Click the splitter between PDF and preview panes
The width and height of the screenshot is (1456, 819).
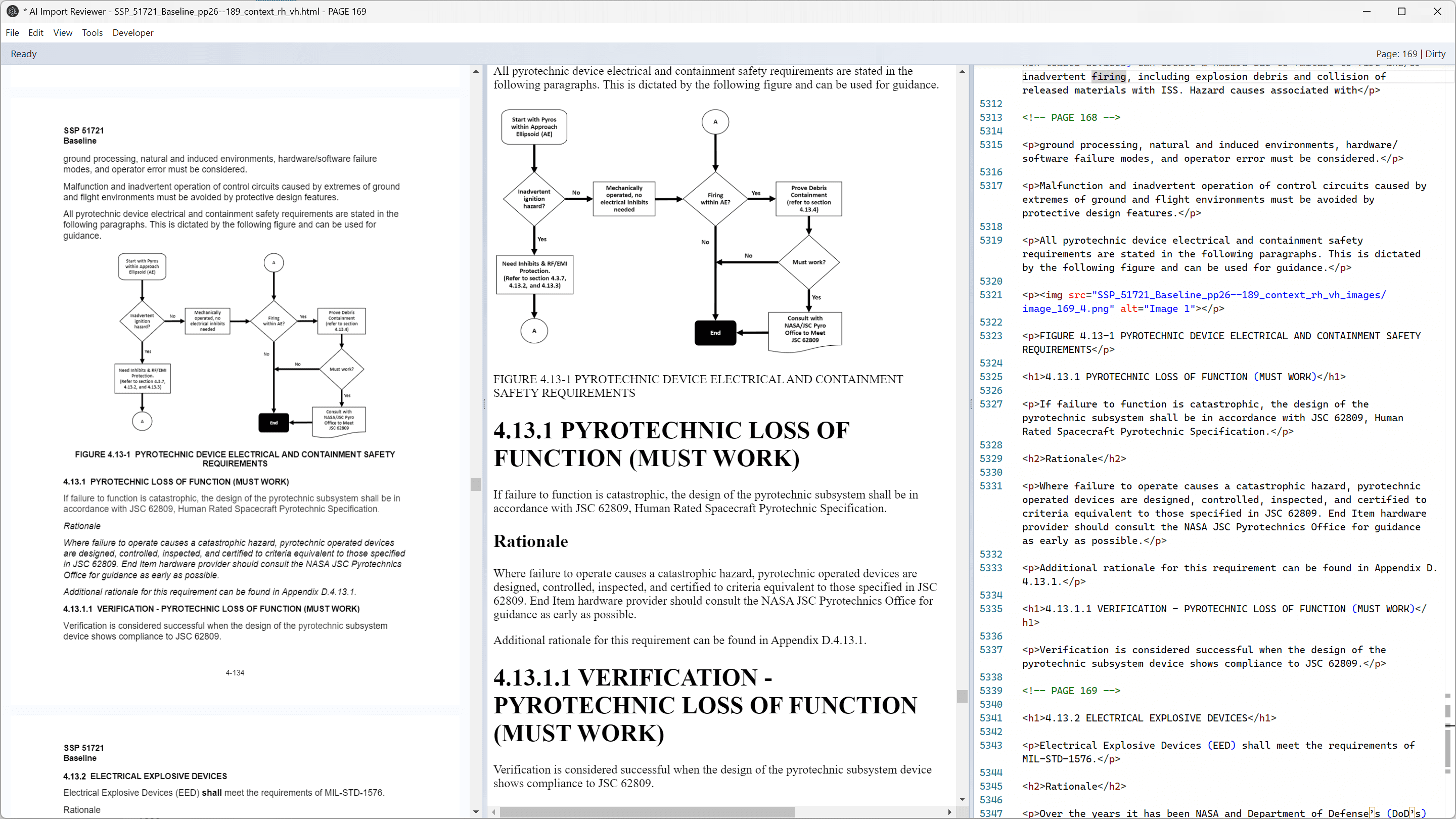pyautogui.click(x=484, y=403)
